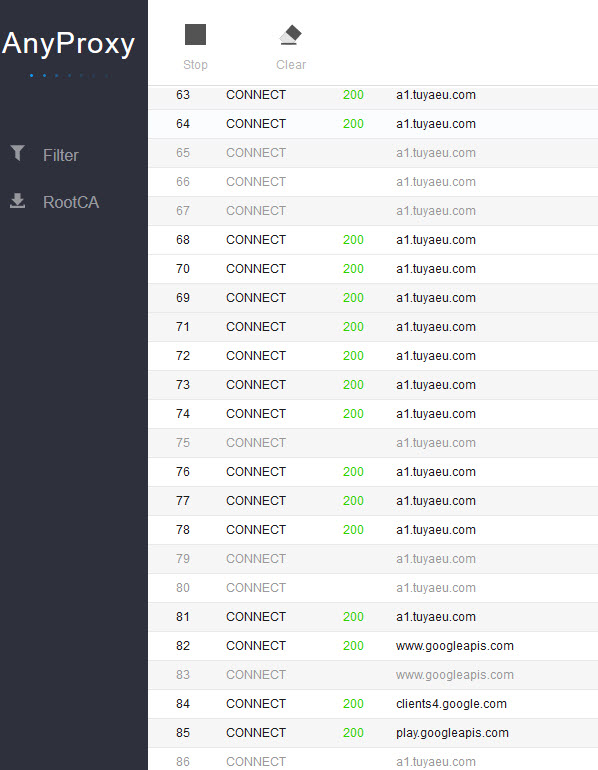Select request row 84 clients4.google.com

(373, 704)
